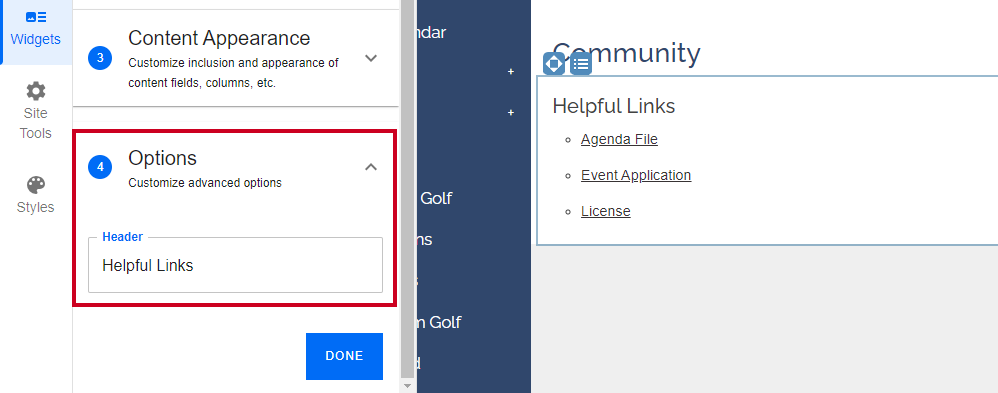Click the widget list settings icon
This screenshot has width=998, height=393.
(x=580, y=64)
